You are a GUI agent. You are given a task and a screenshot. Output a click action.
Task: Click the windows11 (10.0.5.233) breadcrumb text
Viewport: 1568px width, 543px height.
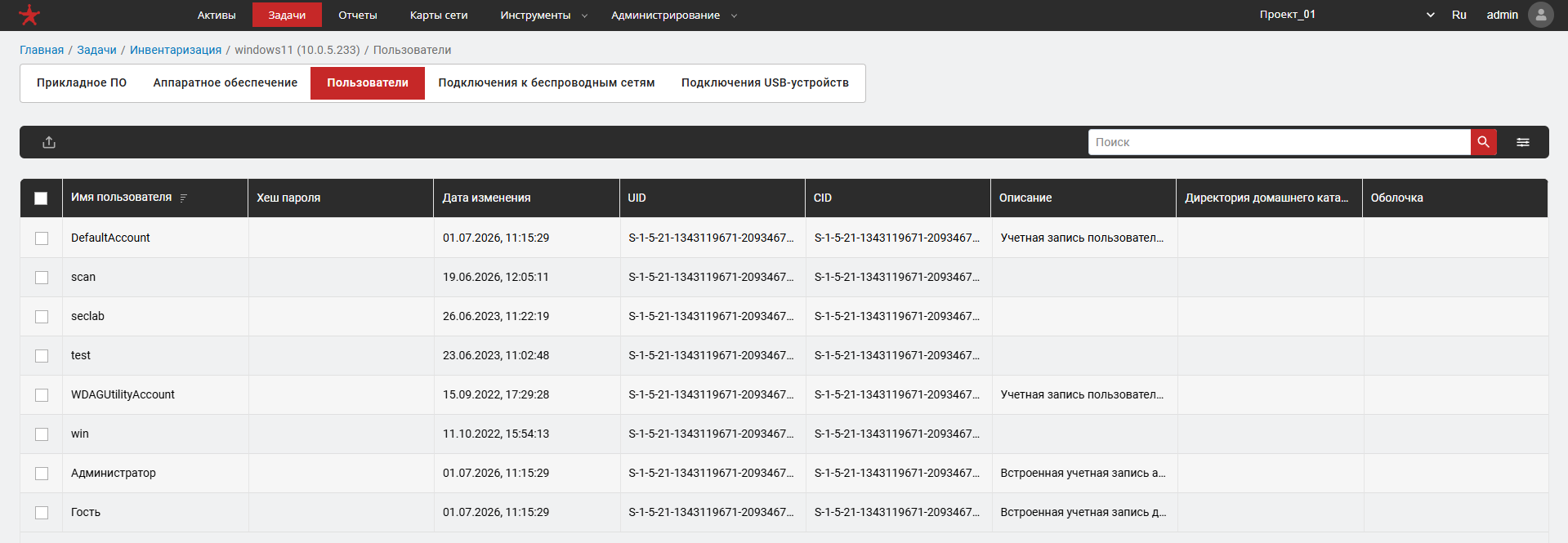297,50
